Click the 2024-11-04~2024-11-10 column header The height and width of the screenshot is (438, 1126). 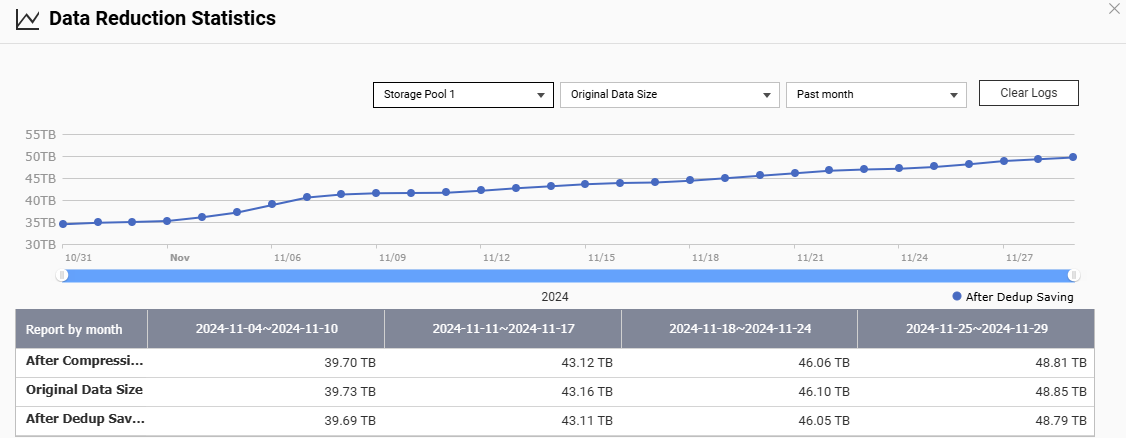point(266,329)
